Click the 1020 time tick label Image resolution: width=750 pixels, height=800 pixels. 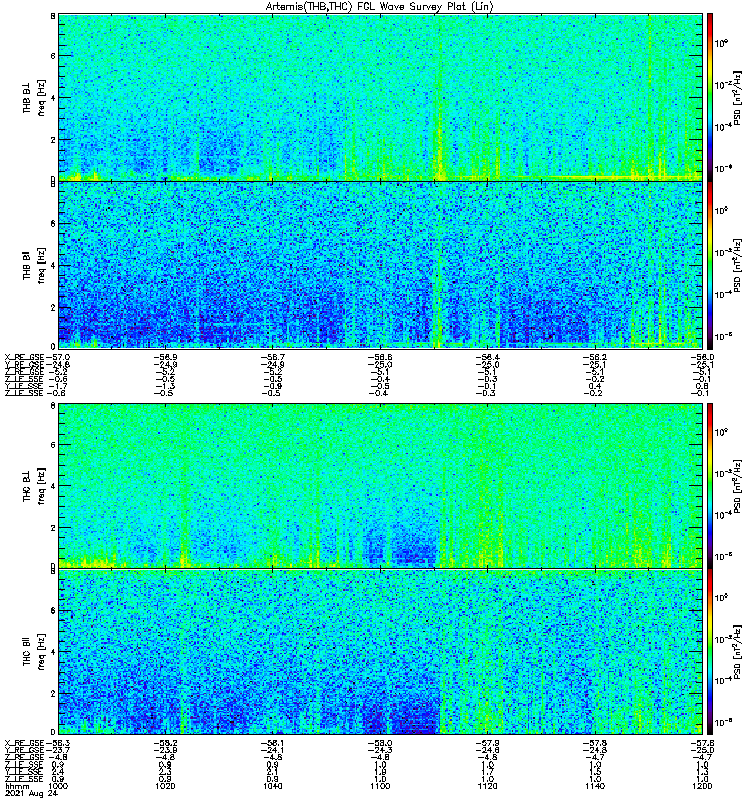click(165, 786)
